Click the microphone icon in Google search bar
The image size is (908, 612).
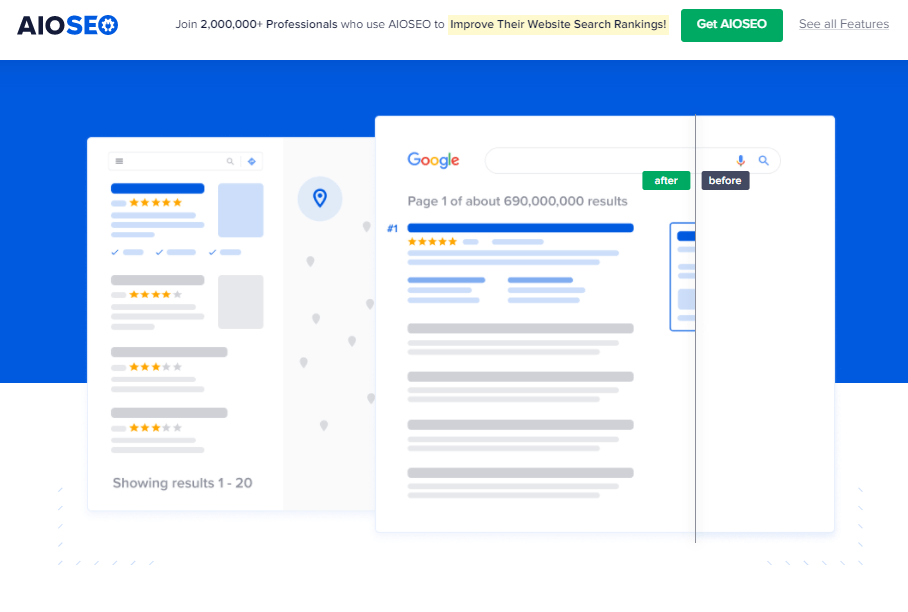741,160
